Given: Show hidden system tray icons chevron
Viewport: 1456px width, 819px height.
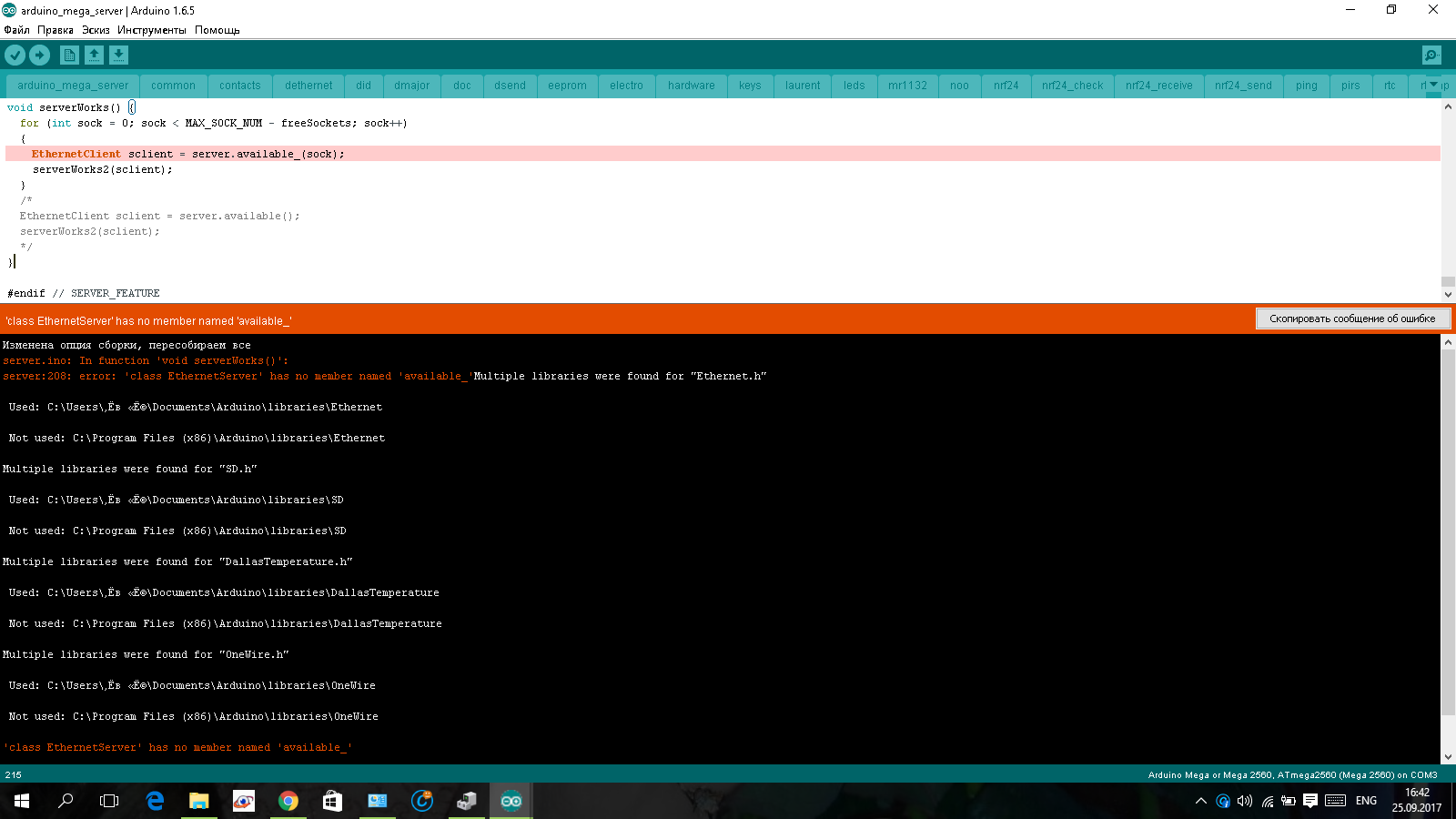Looking at the screenshot, I should [1201, 801].
